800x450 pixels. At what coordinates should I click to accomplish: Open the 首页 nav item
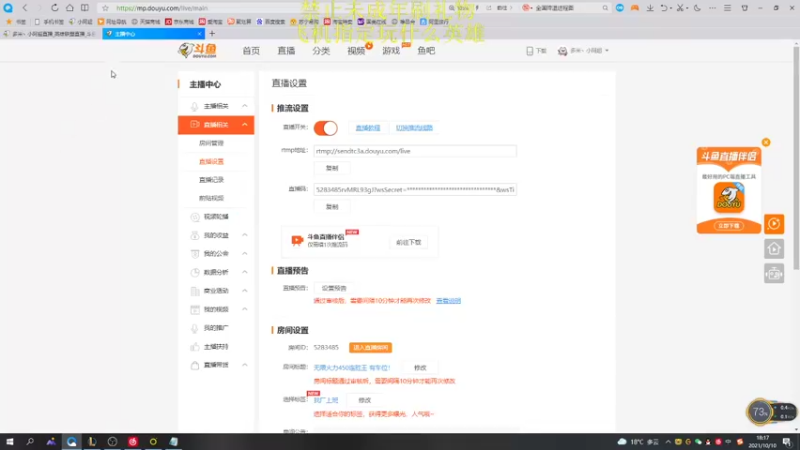[251, 51]
